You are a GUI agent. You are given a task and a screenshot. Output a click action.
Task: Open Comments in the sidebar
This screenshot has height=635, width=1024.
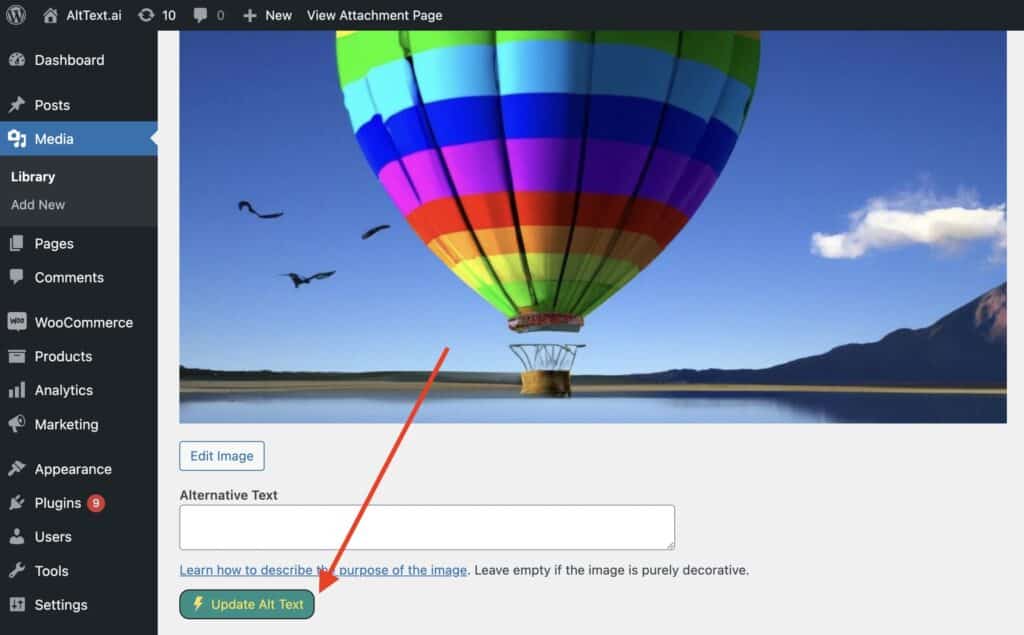[69, 278]
